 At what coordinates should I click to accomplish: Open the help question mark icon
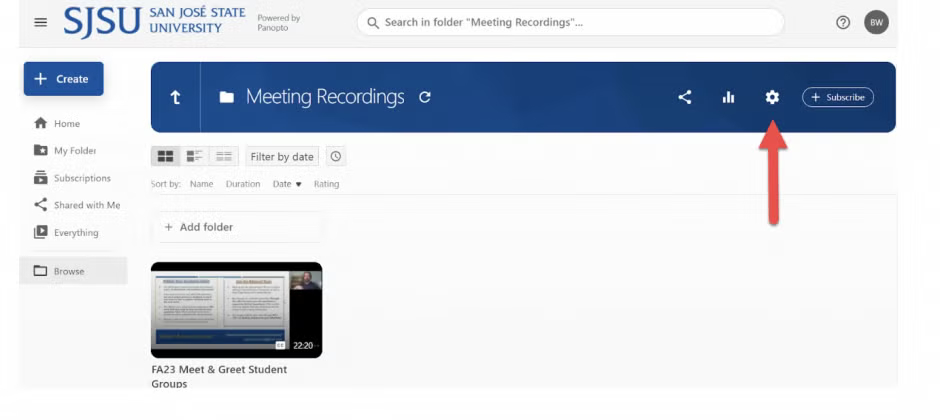click(x=843, y=22)
